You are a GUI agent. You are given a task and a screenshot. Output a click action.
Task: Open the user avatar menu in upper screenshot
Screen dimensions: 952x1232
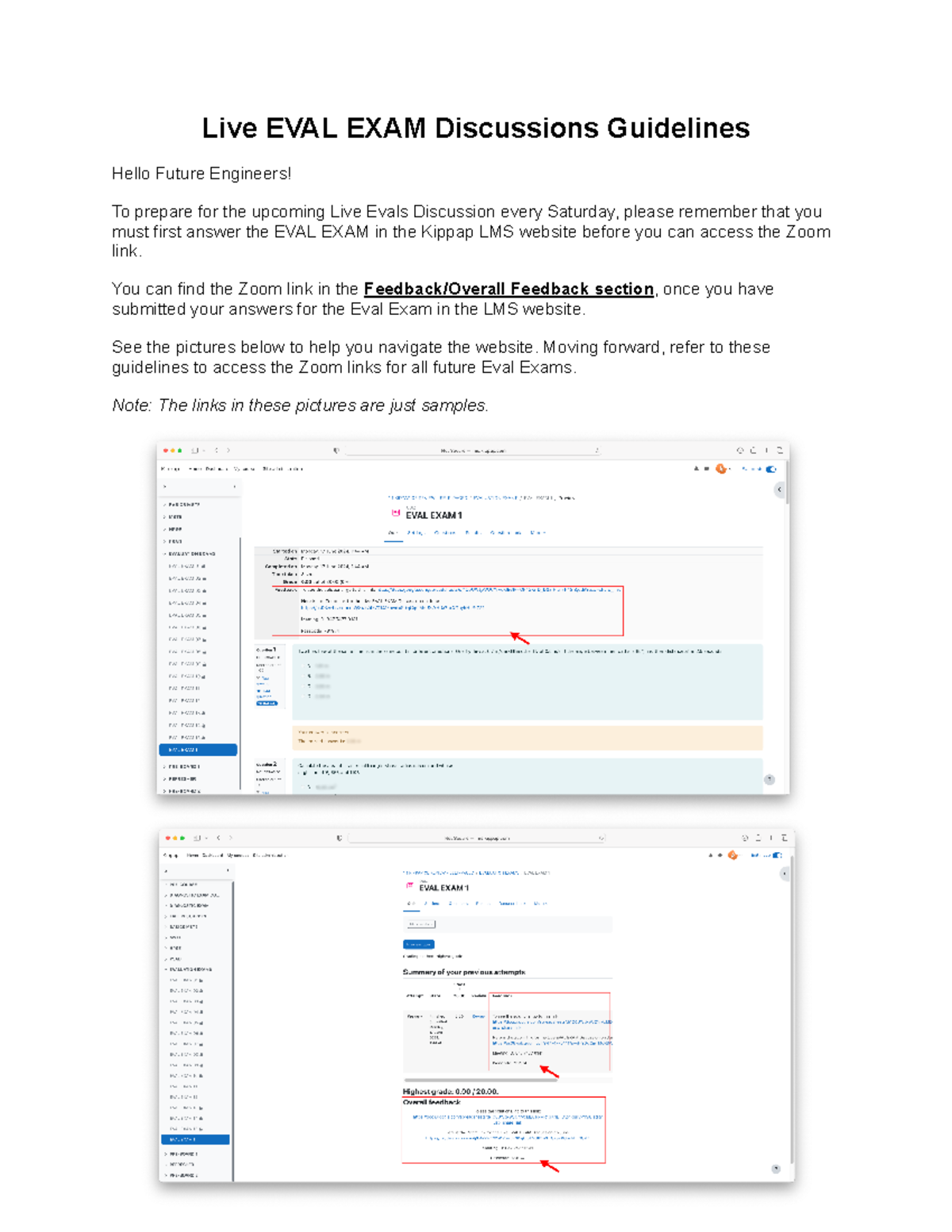point(721,469)
